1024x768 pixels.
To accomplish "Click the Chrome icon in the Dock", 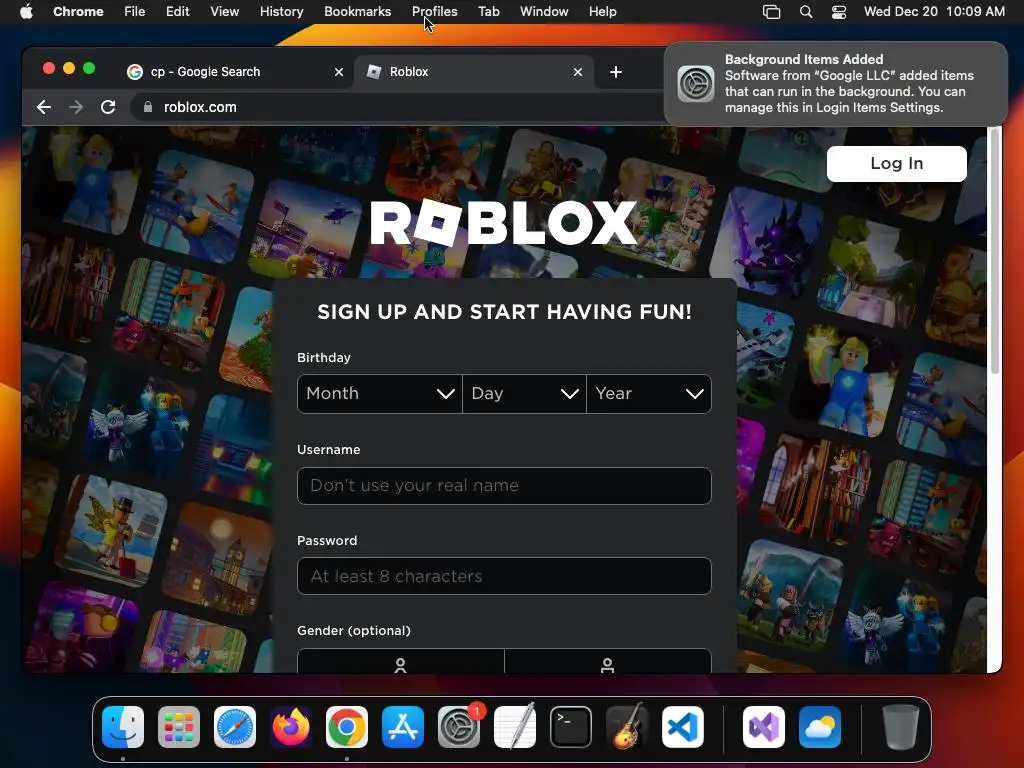I will pyautogui.click(x=347, y=727).
